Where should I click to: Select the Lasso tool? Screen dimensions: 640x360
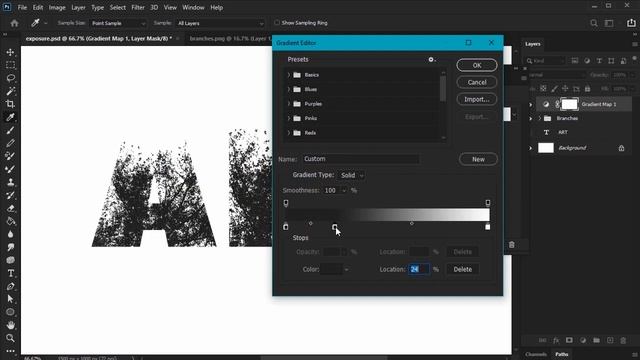point(10,78)
